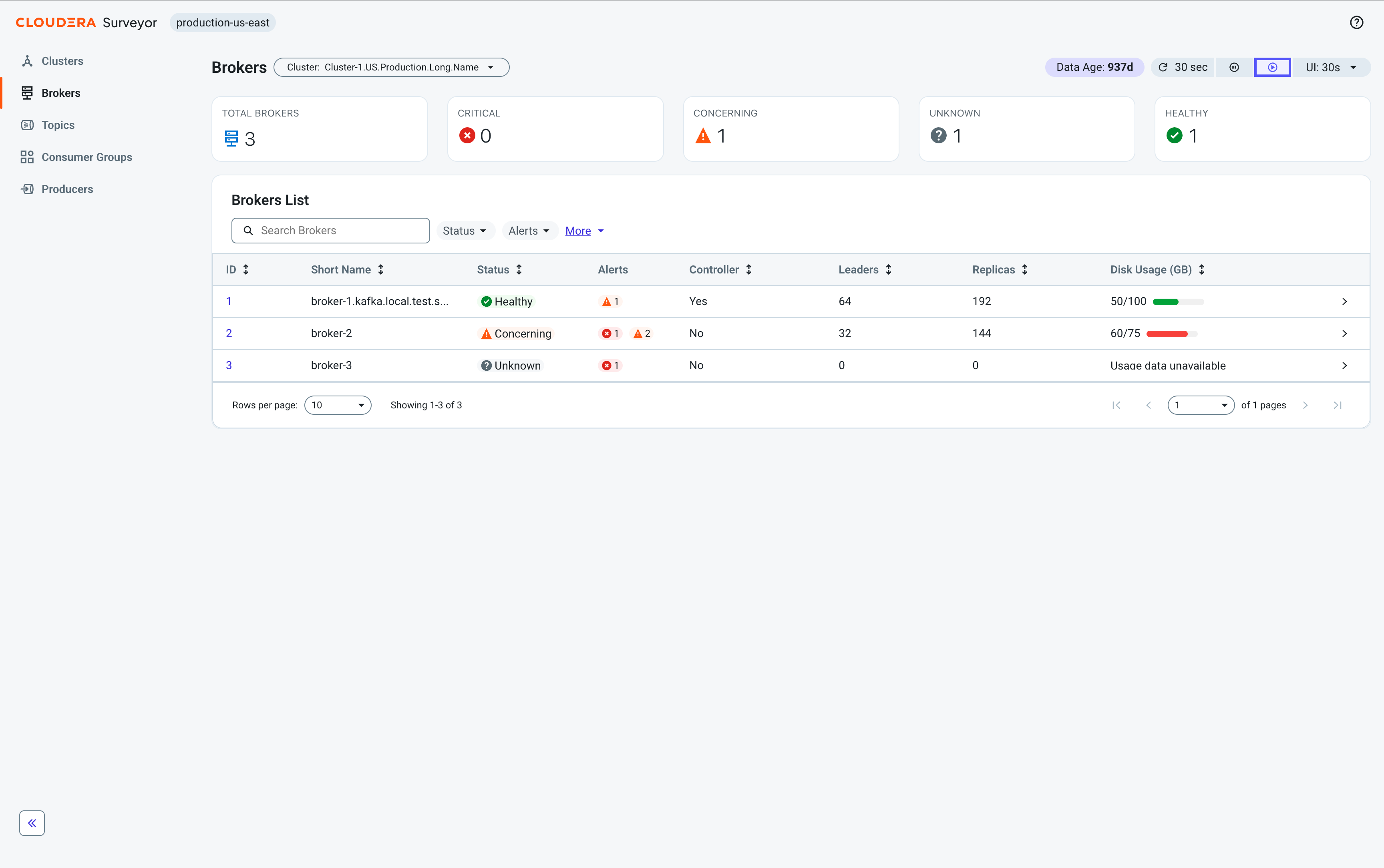The height and width of the screenshot is (868, 1384).
Task: Sort brokers by ID column arrows
Action: click(x=246, y=269)
